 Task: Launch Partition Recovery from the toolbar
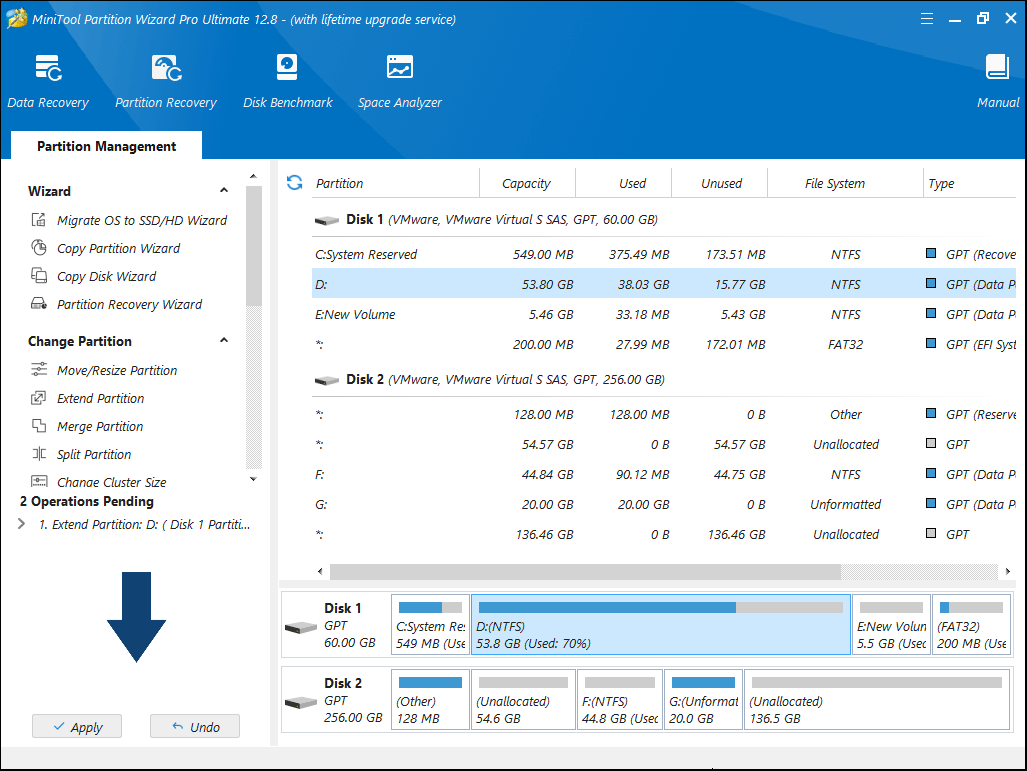coord(165,80)
